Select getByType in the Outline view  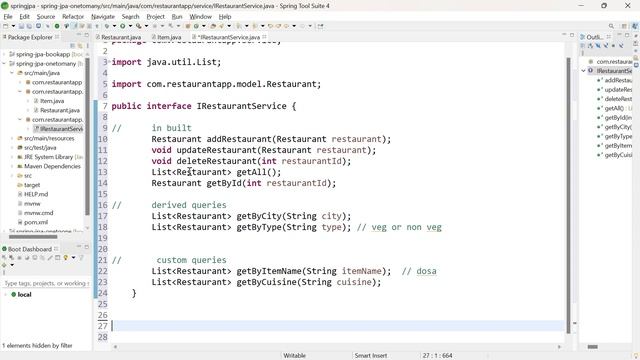(x=614, y=137)
